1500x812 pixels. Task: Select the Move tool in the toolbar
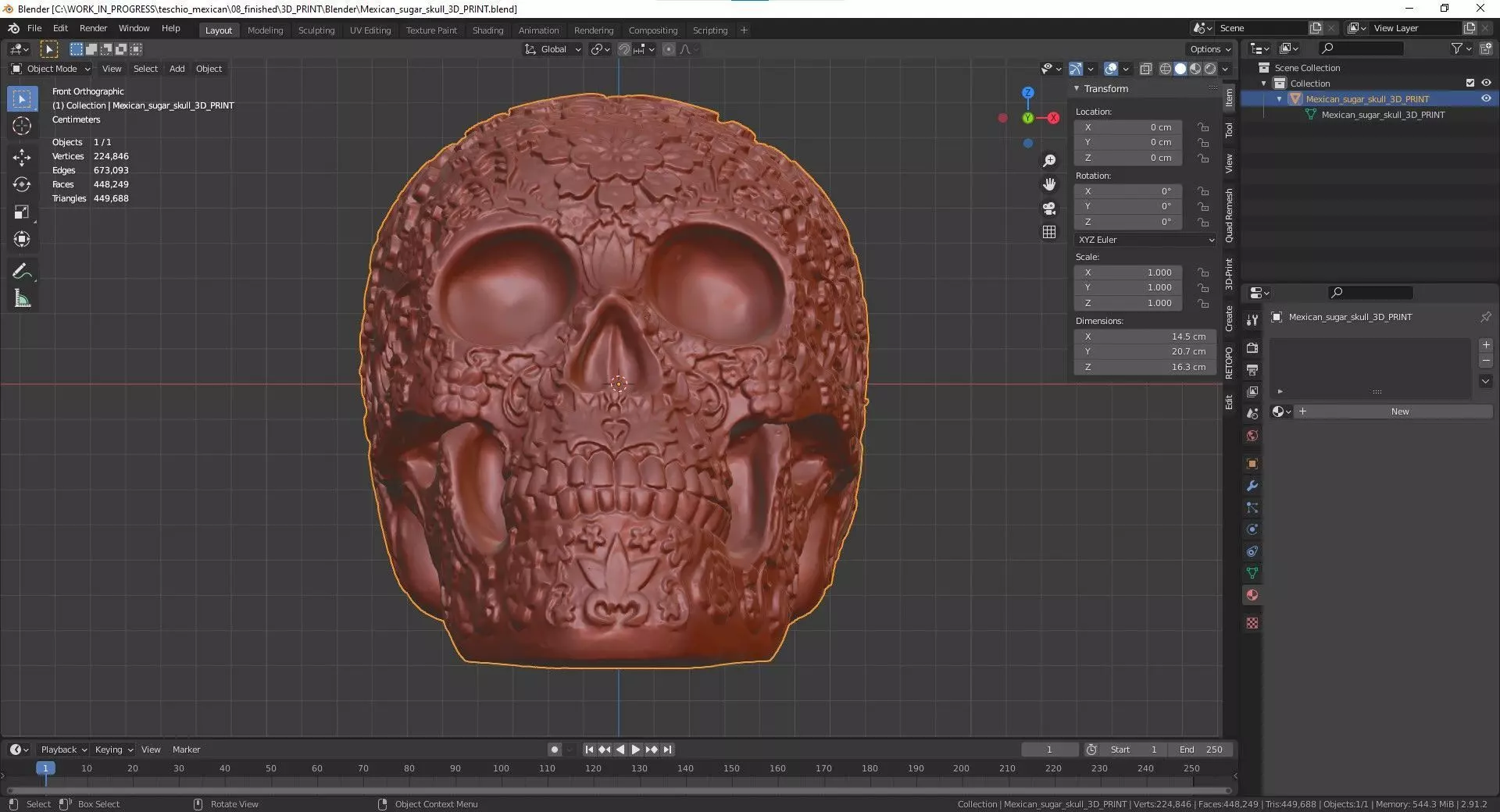click(x=22, y=158)
